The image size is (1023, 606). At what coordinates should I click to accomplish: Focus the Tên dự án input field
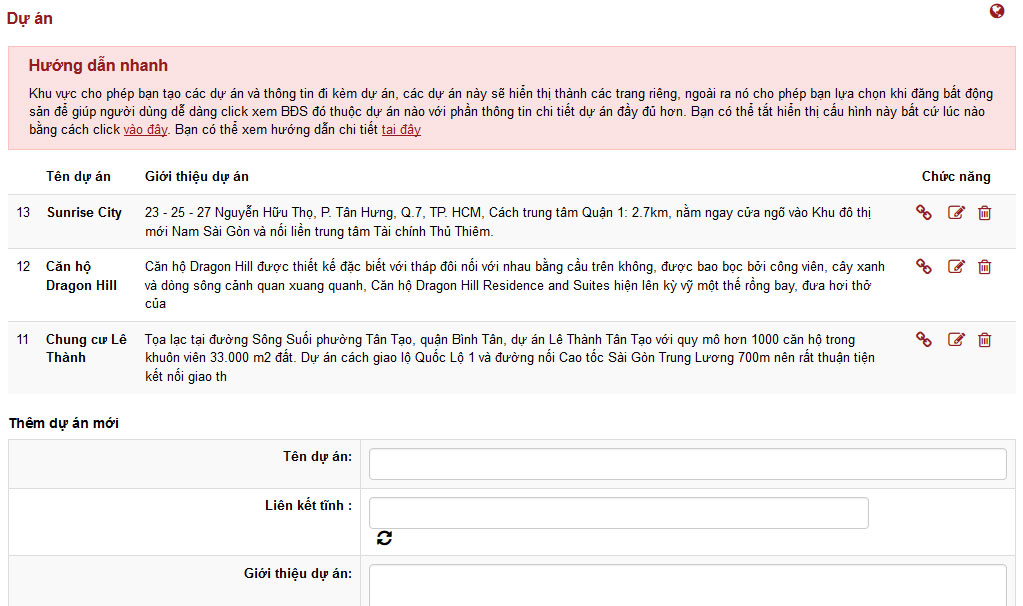click(x=687, y=464)
